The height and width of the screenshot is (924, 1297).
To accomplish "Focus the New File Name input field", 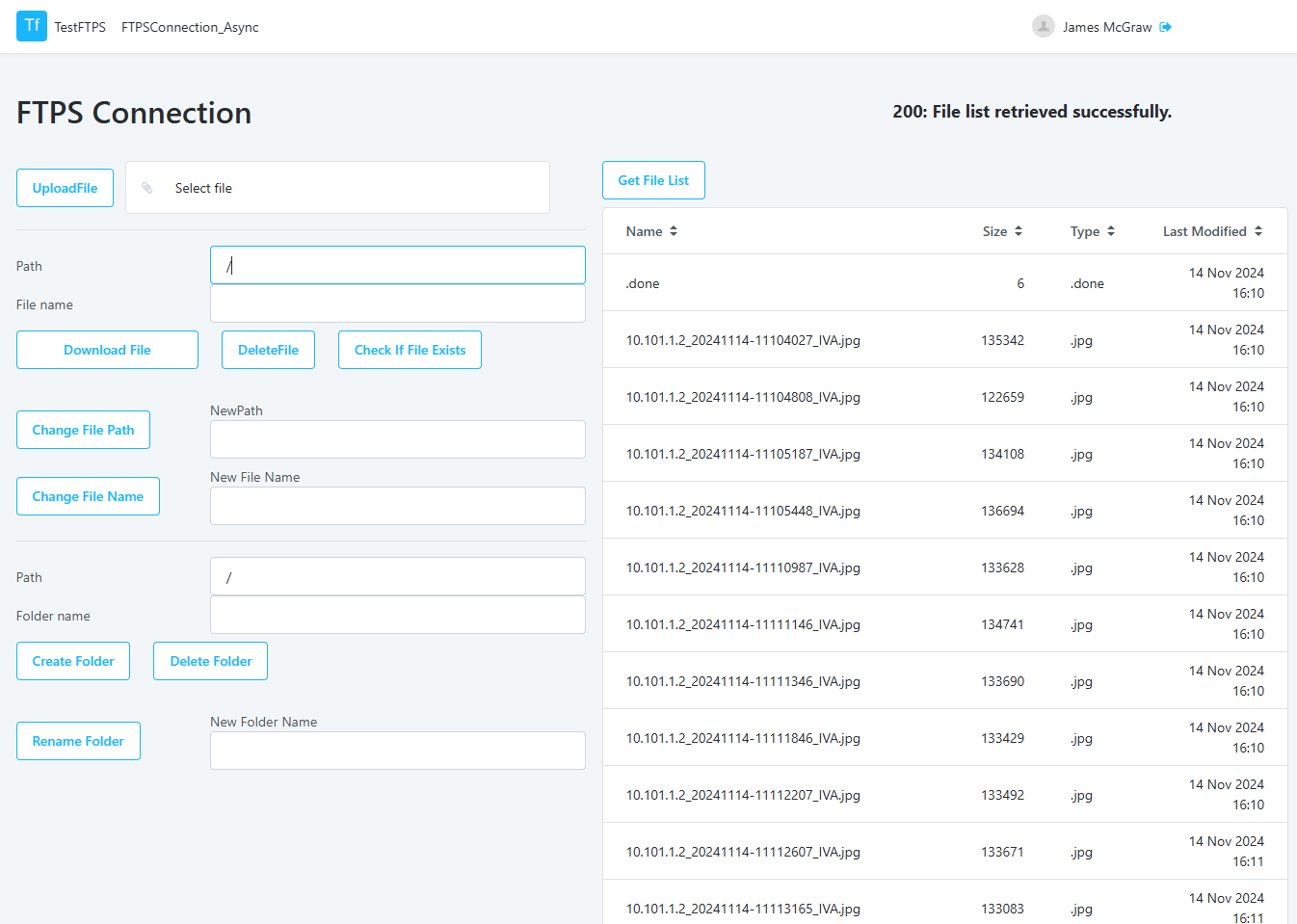I will click(x=398, y=506).
